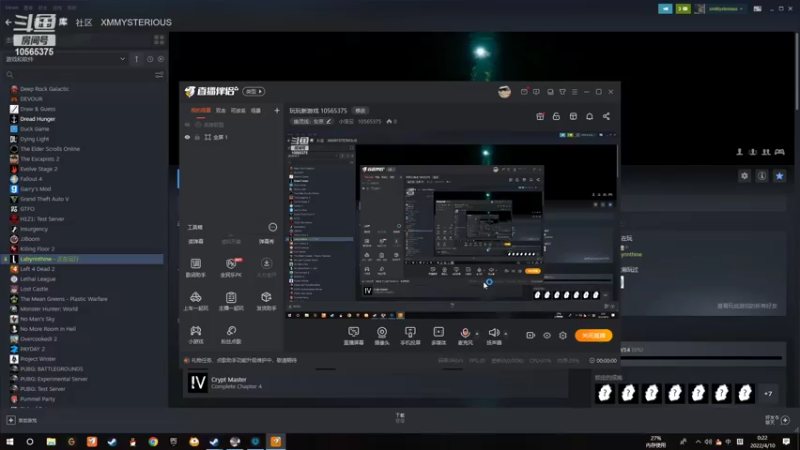Toggle the screen mode pill next to logo
This screenshot has width=800, height=450.
point(254,91)
